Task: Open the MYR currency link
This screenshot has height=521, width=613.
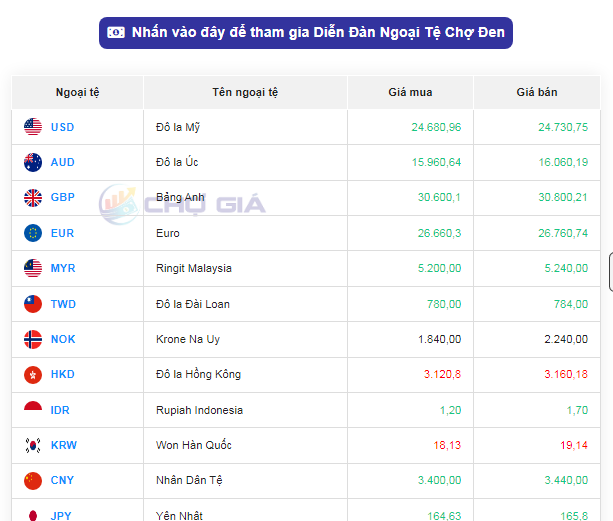Action: click(63, 268)
